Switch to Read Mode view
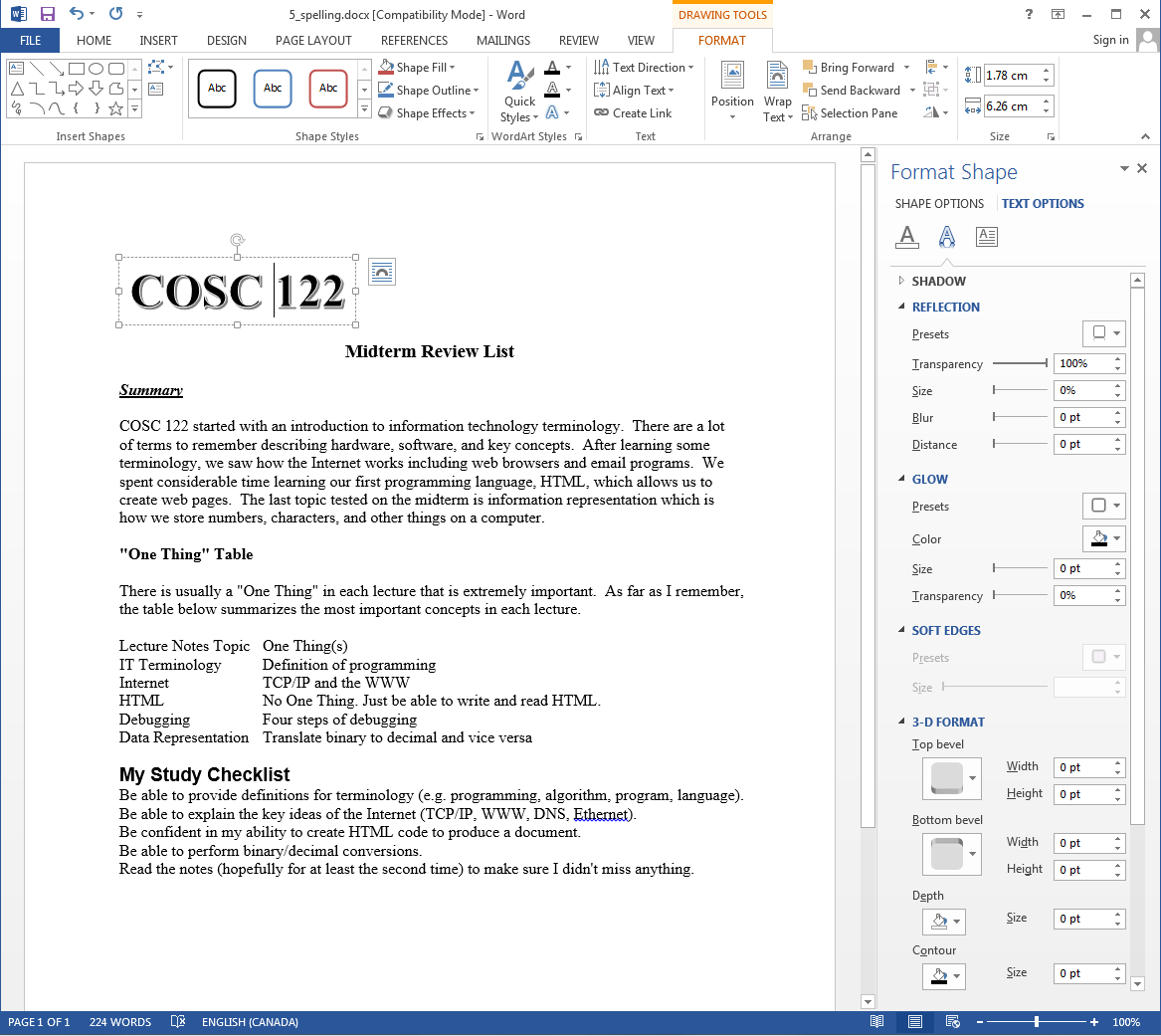This screenshot has height=1036, width=1161. [876, 1022]
